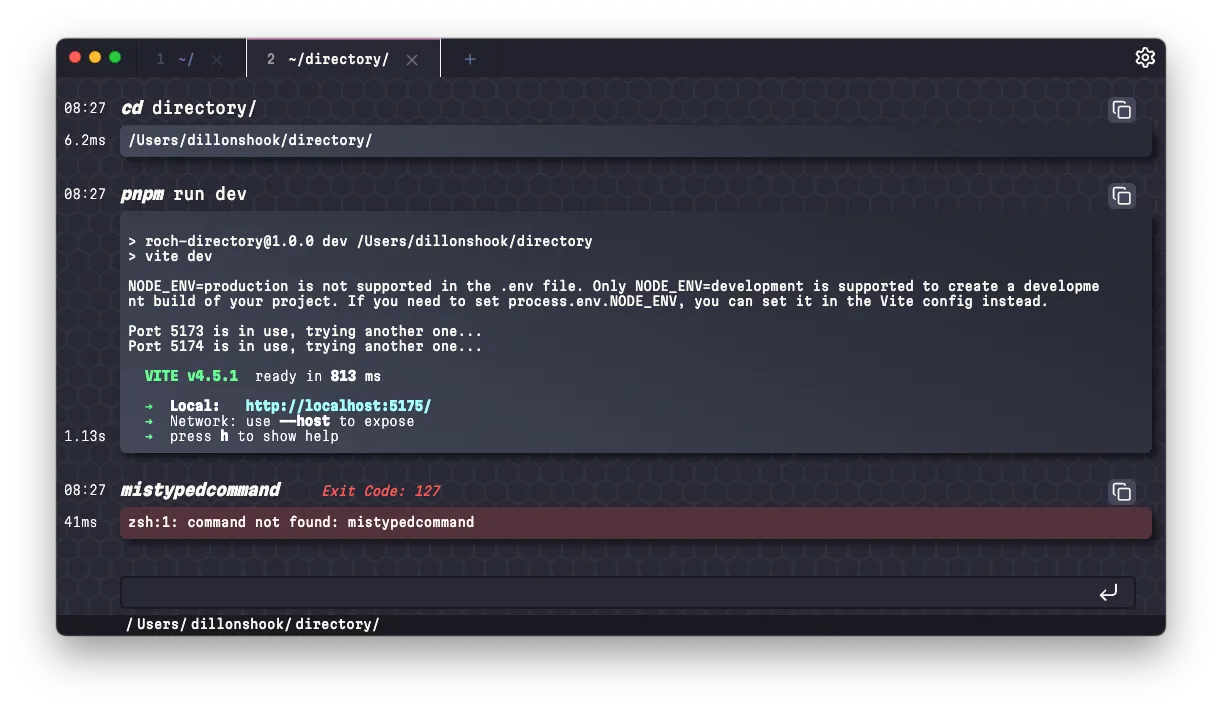The width and height of the screenshot is (1222, 710).
Task: Click the mistypedcommand command text
Action: click(x=200, y=490)
